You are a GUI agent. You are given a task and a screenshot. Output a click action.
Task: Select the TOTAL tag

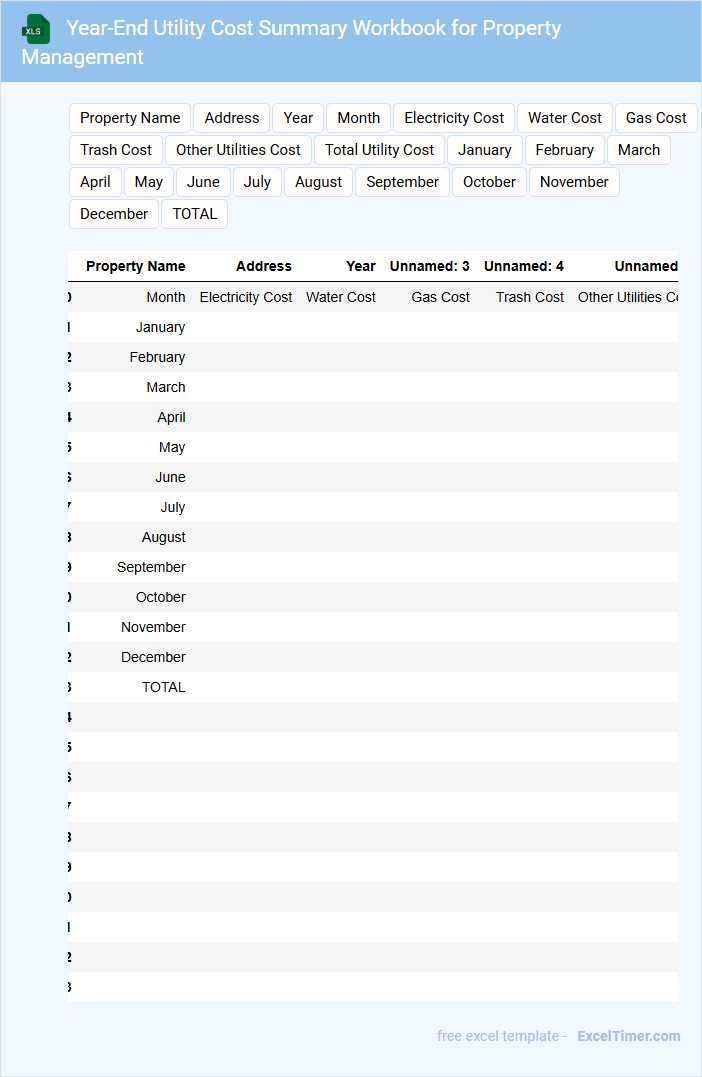pyautogui.click(x=194, y=214)
